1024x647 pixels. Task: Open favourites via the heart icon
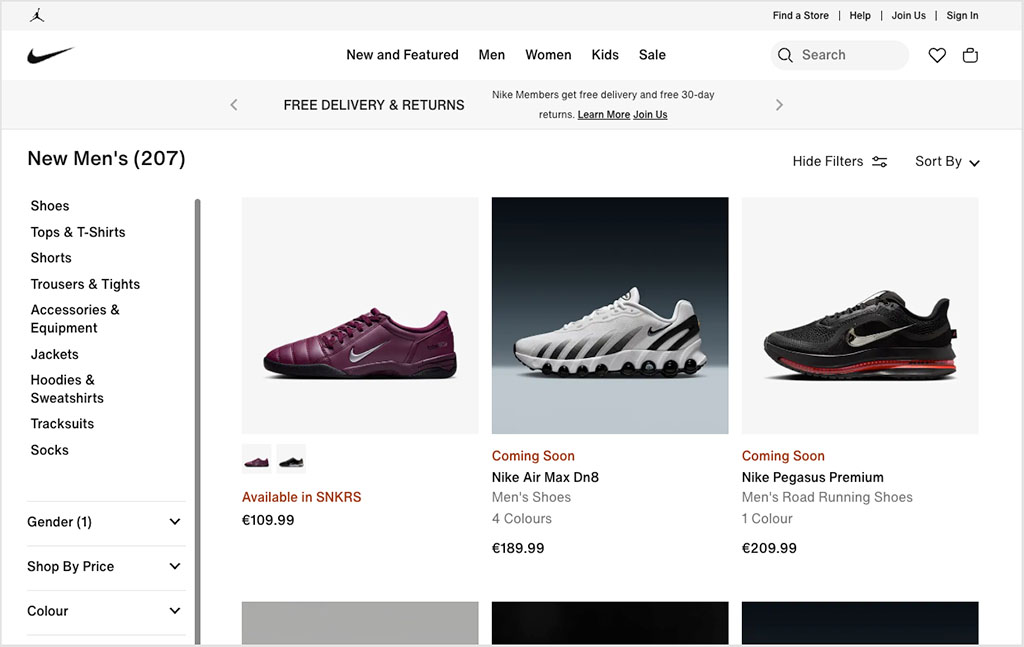[x=937, y=55]
